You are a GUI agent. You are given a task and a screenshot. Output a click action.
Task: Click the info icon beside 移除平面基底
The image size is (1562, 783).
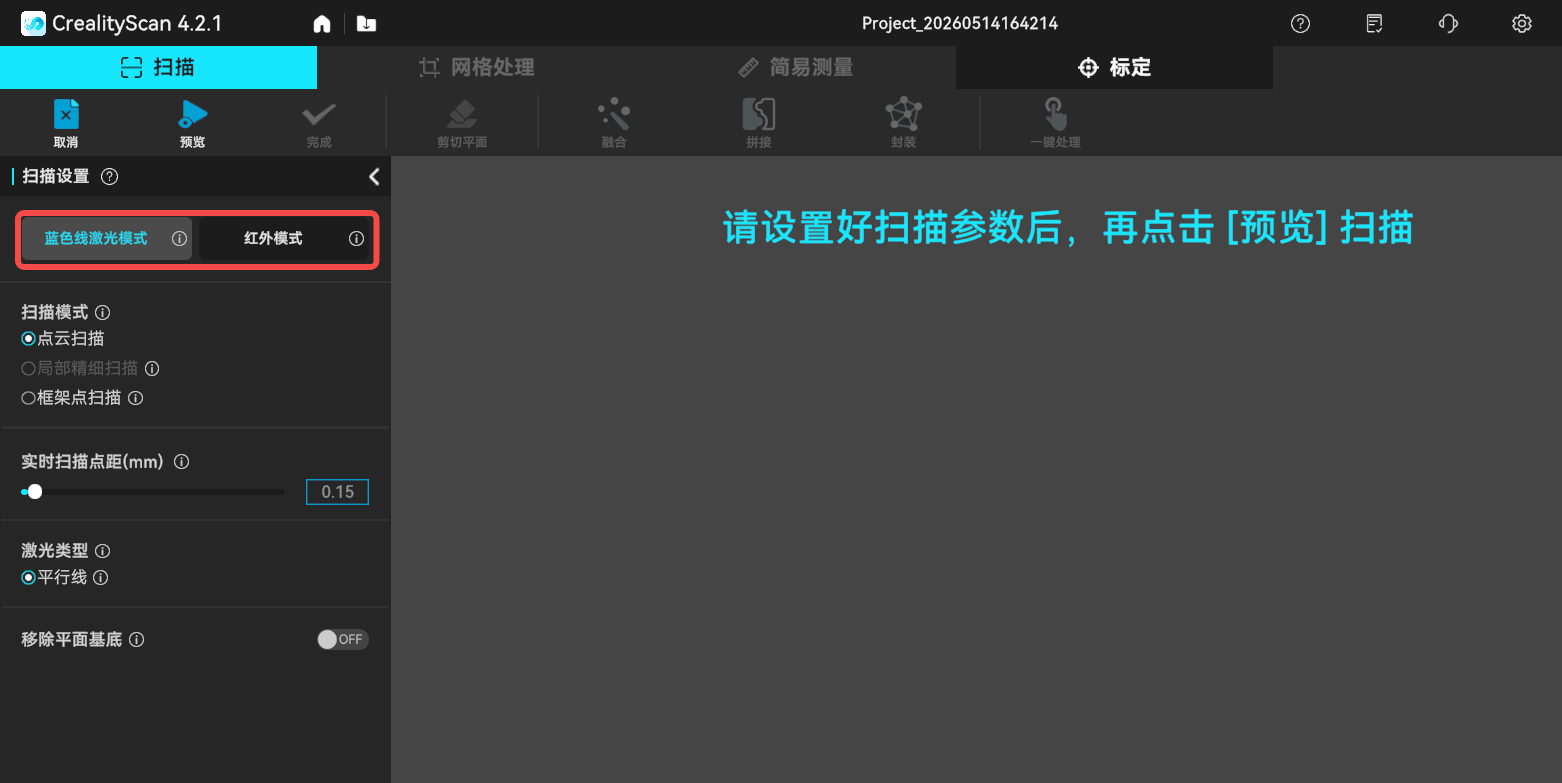point(137,639)
